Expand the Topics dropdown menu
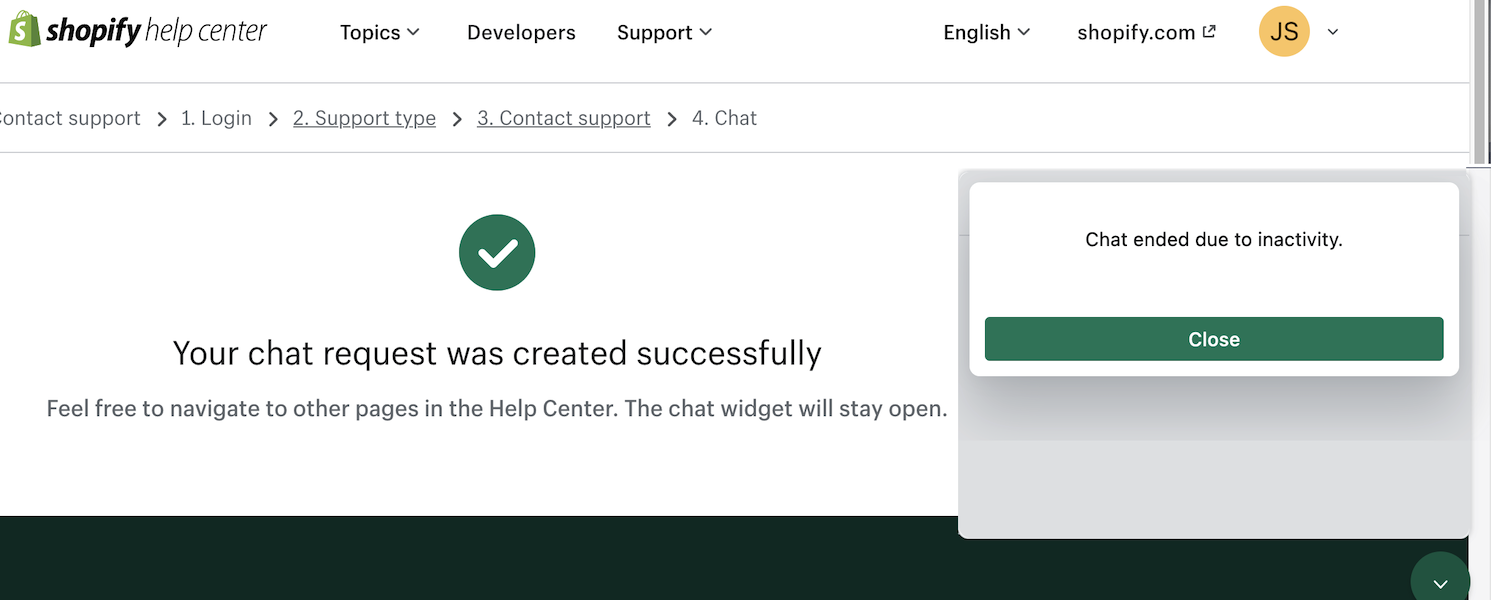This screenshot has width=1491, height=600. point(380,32)
